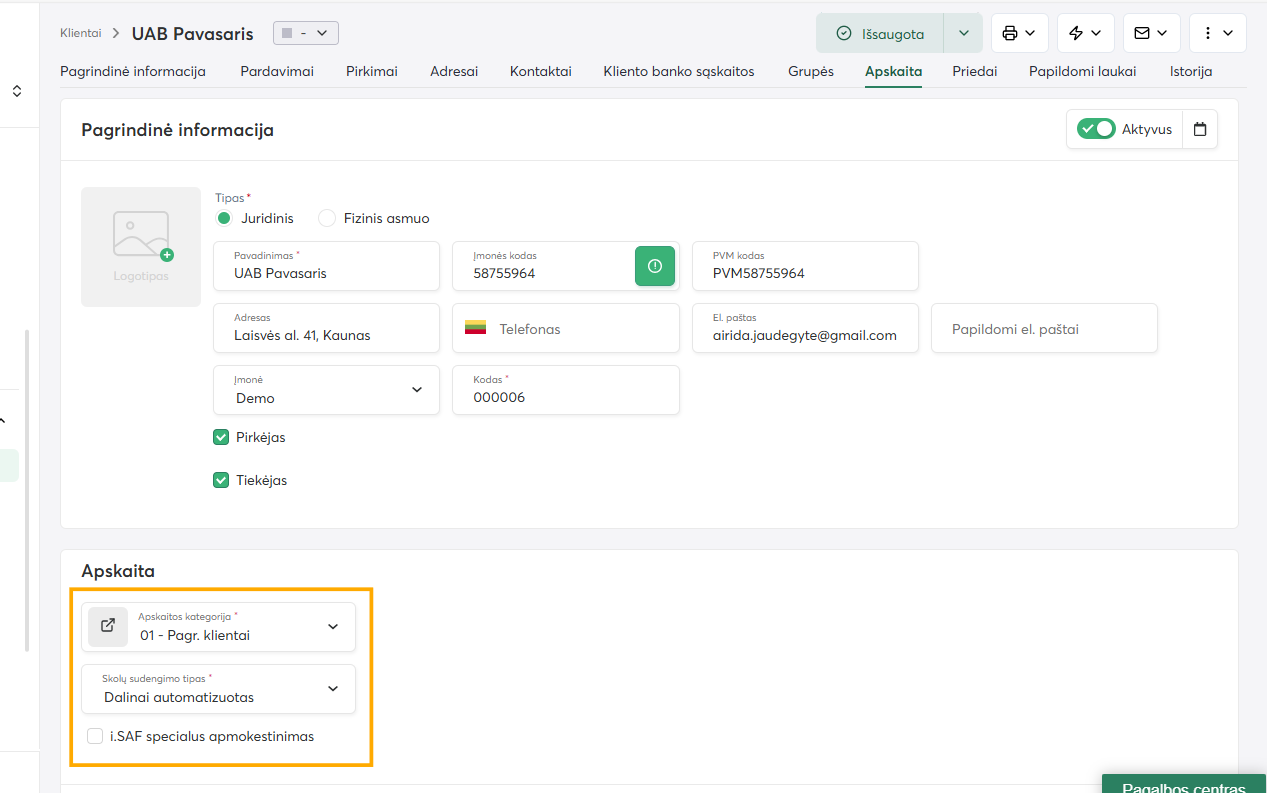Click the Išsaugota save button
The width and height of the screenshot is (1267, 793).
point(880,33)
